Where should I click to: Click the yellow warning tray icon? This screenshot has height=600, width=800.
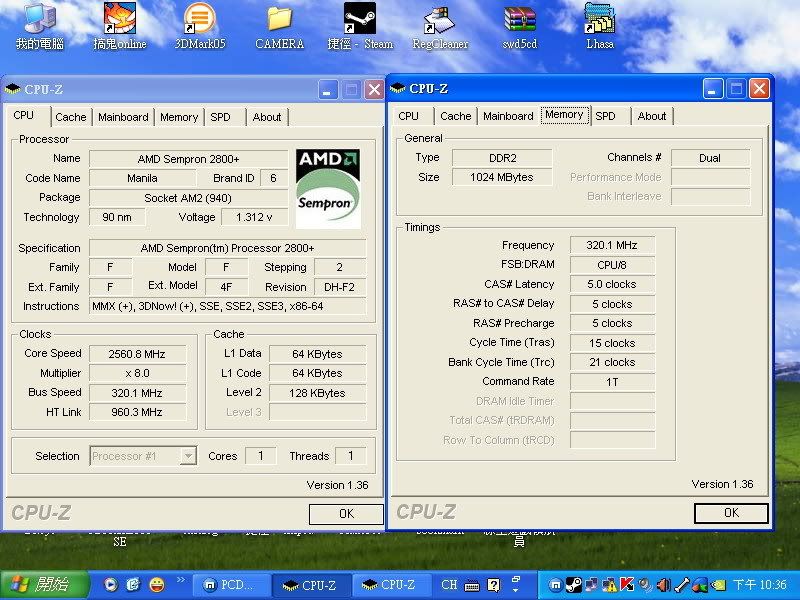pyautogui.click(x=609, y=585)
